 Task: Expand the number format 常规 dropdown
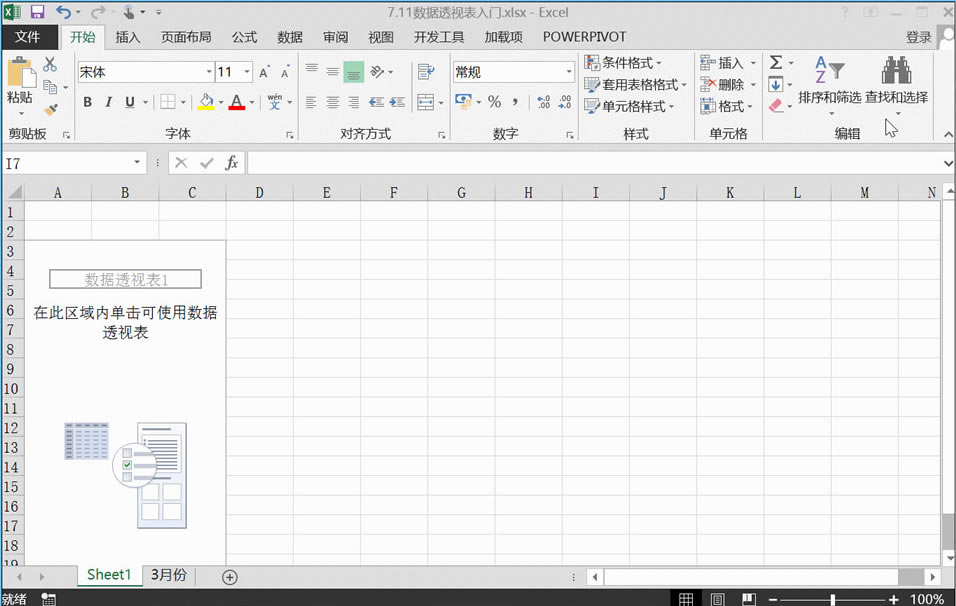[x=568, y=72]
